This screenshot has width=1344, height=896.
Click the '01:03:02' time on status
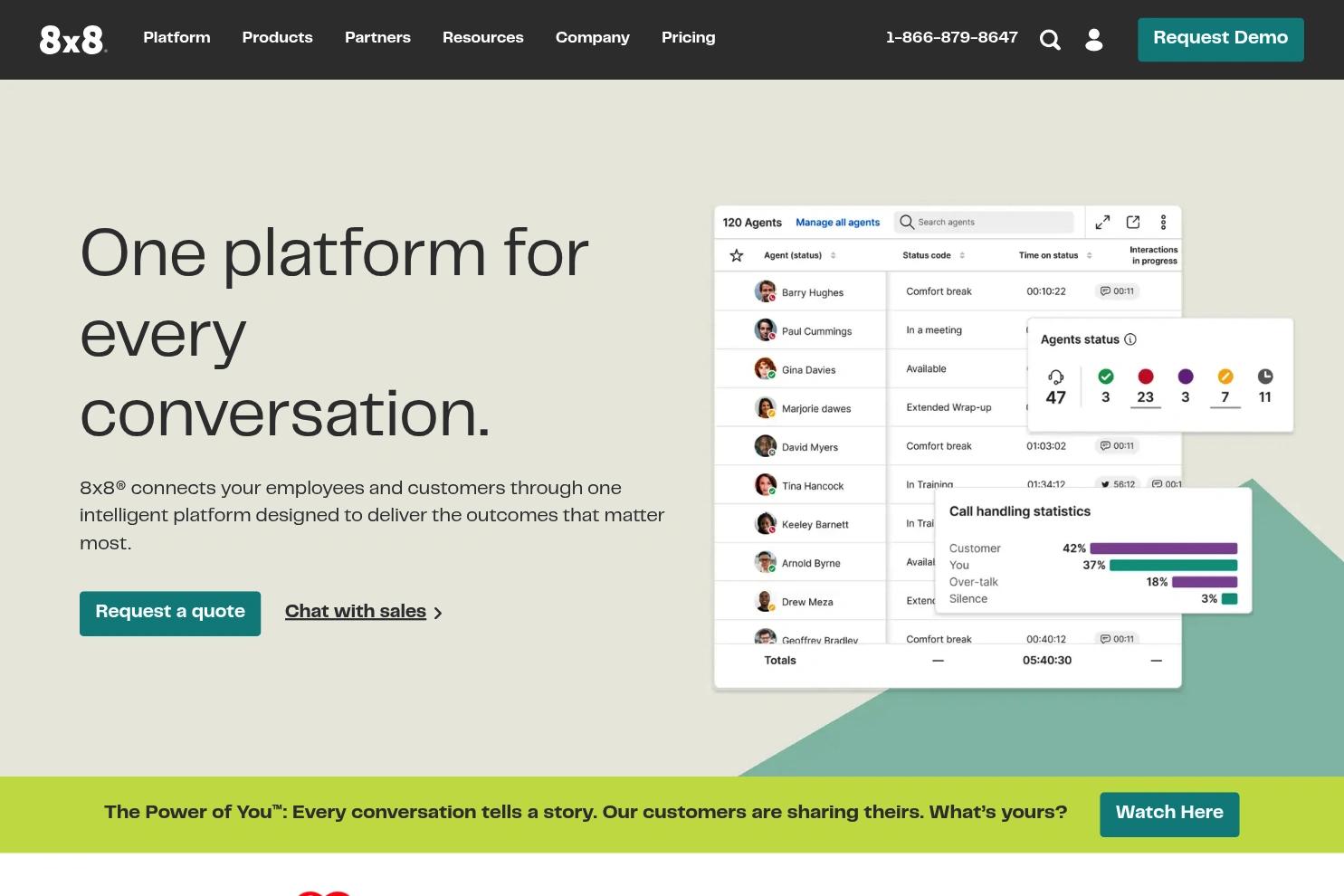point(1046,446)
